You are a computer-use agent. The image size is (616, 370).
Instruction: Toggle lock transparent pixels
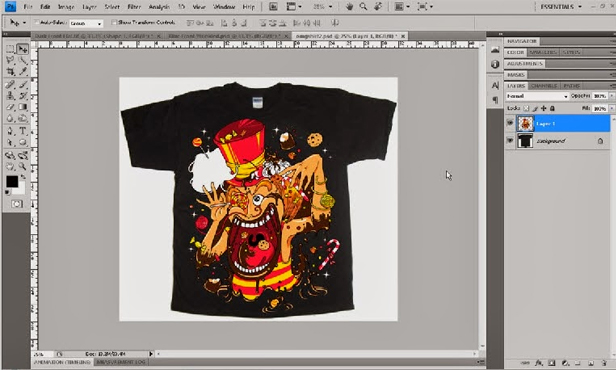tap(526, 108)
